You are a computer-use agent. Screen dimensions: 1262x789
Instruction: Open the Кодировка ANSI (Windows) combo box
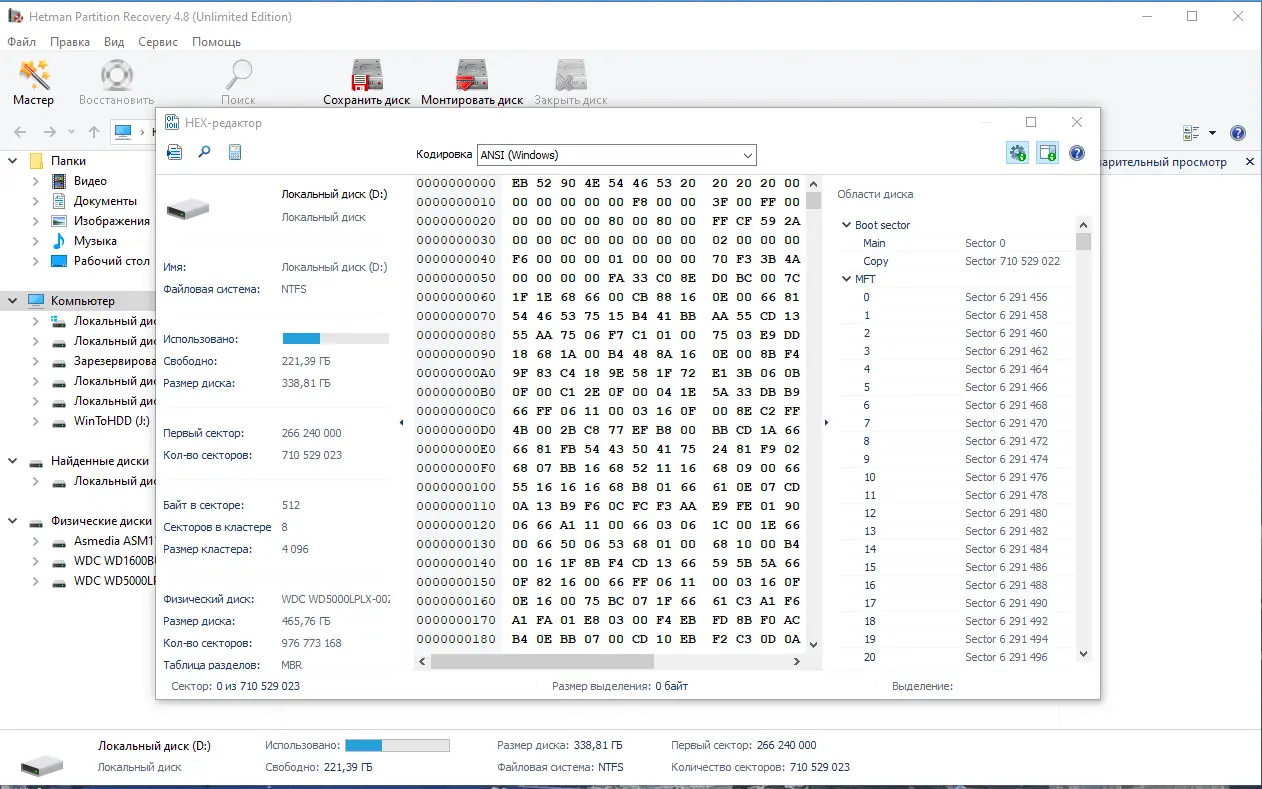[x=617, y=155]
